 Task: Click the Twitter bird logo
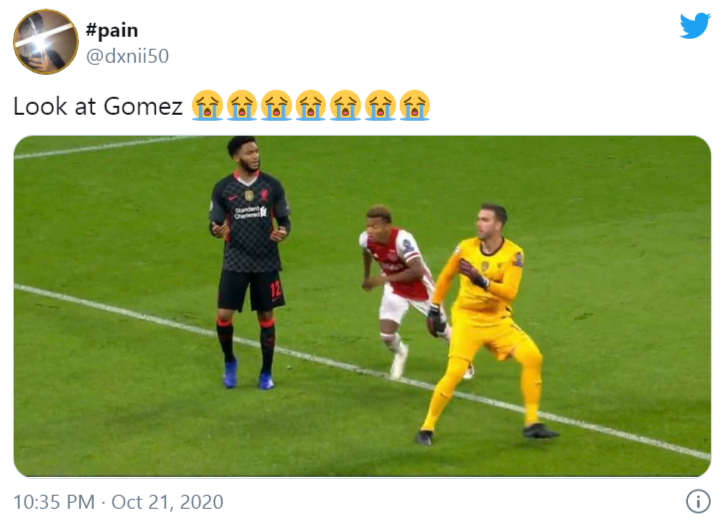[694, 26]
